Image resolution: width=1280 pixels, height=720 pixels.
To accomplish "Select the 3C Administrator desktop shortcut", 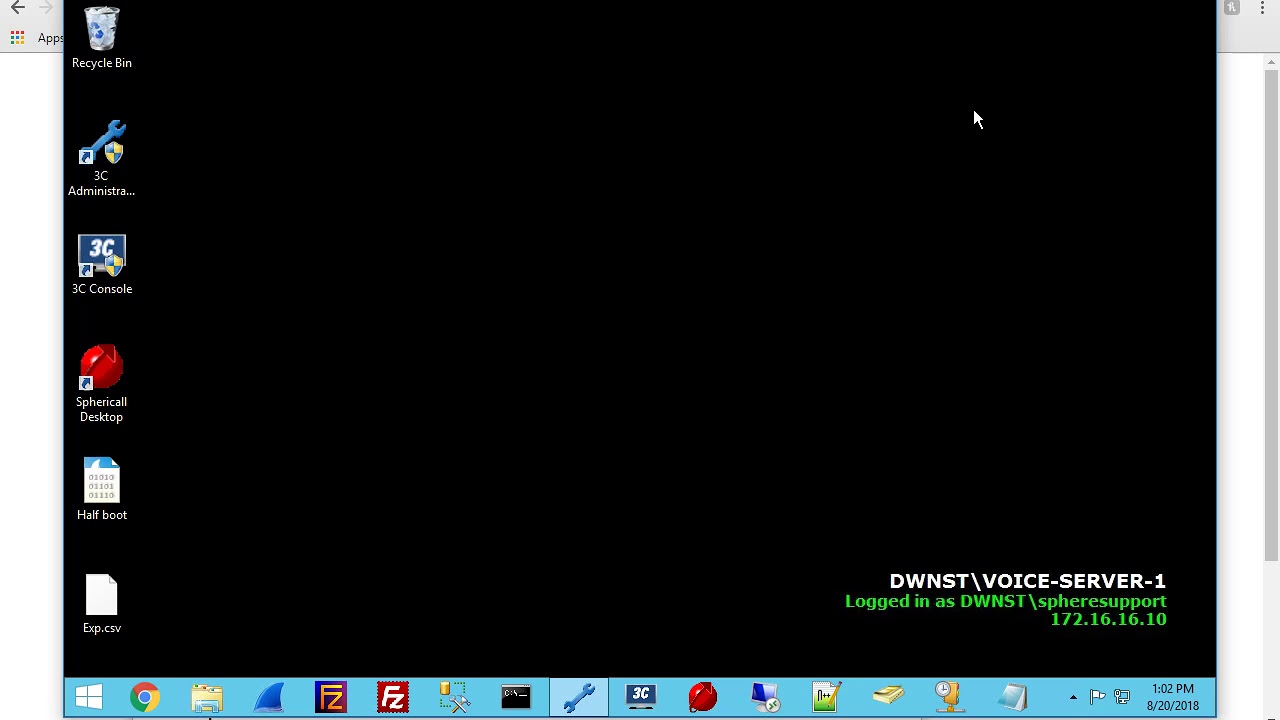I will [101, 159].
